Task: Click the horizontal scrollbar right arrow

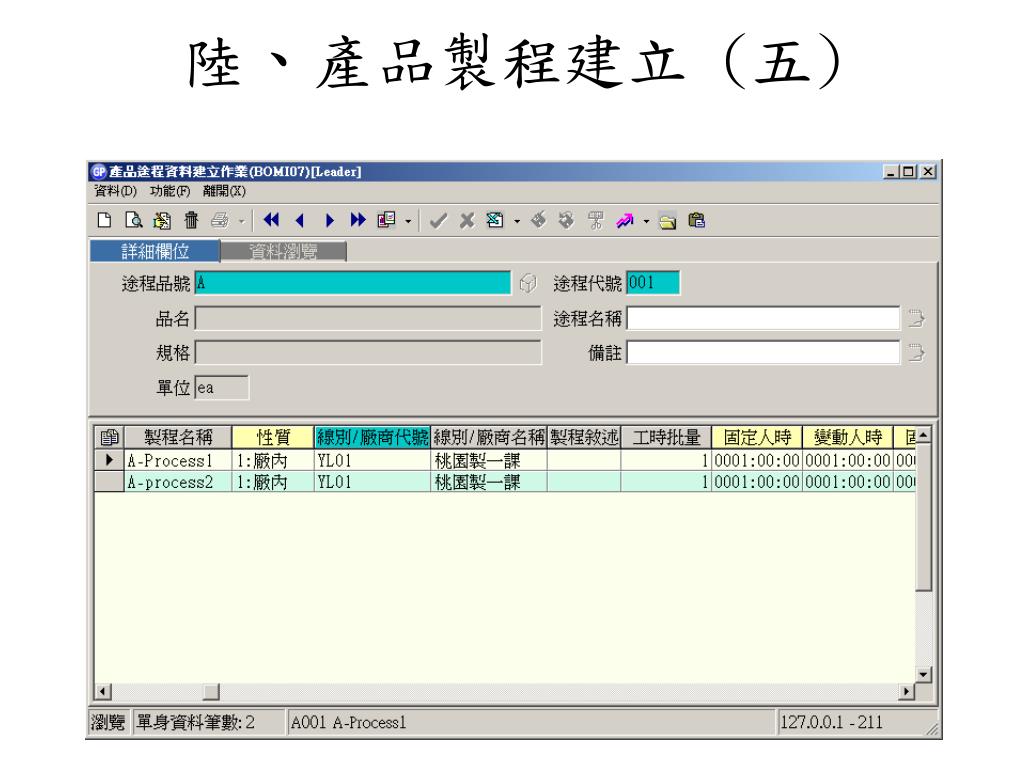Action: click(x=906, y=691)
